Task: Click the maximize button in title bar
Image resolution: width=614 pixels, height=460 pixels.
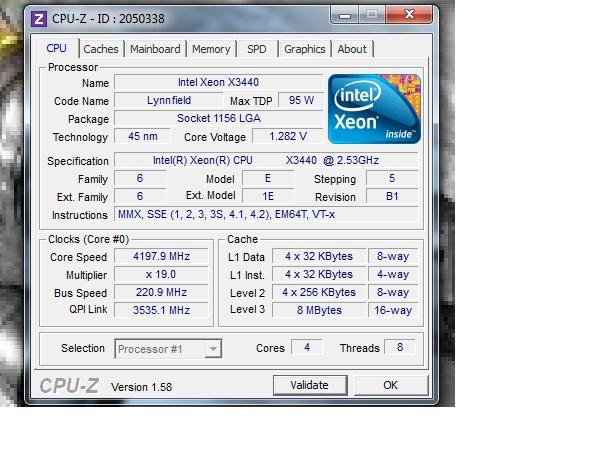Action: [372, 15]
